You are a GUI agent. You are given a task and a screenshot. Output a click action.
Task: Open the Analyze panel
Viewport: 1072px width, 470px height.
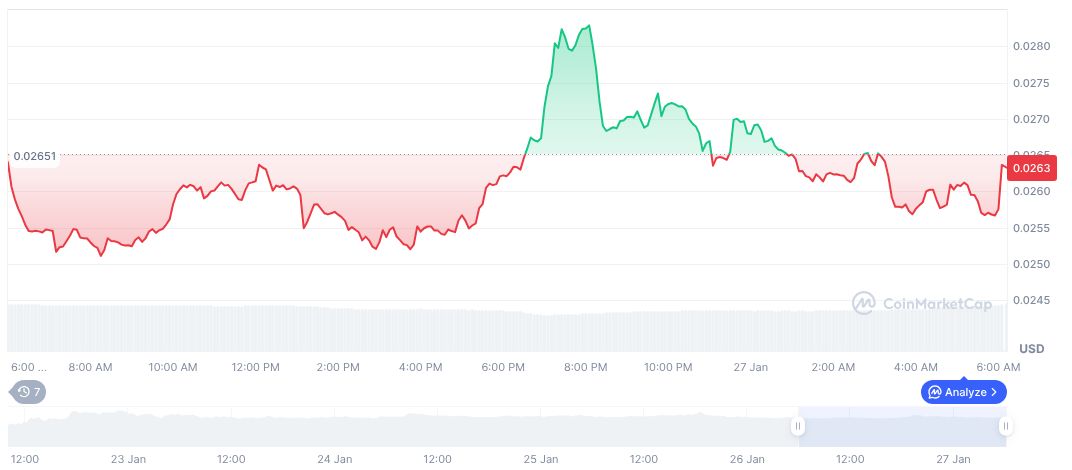964,392
